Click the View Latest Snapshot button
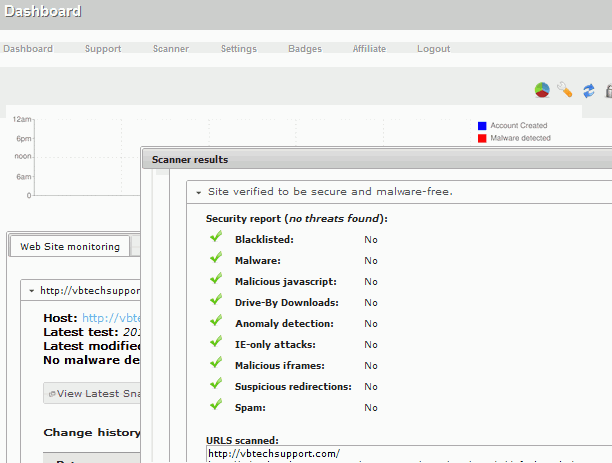612x463 pixels. [x=94, y=393]
